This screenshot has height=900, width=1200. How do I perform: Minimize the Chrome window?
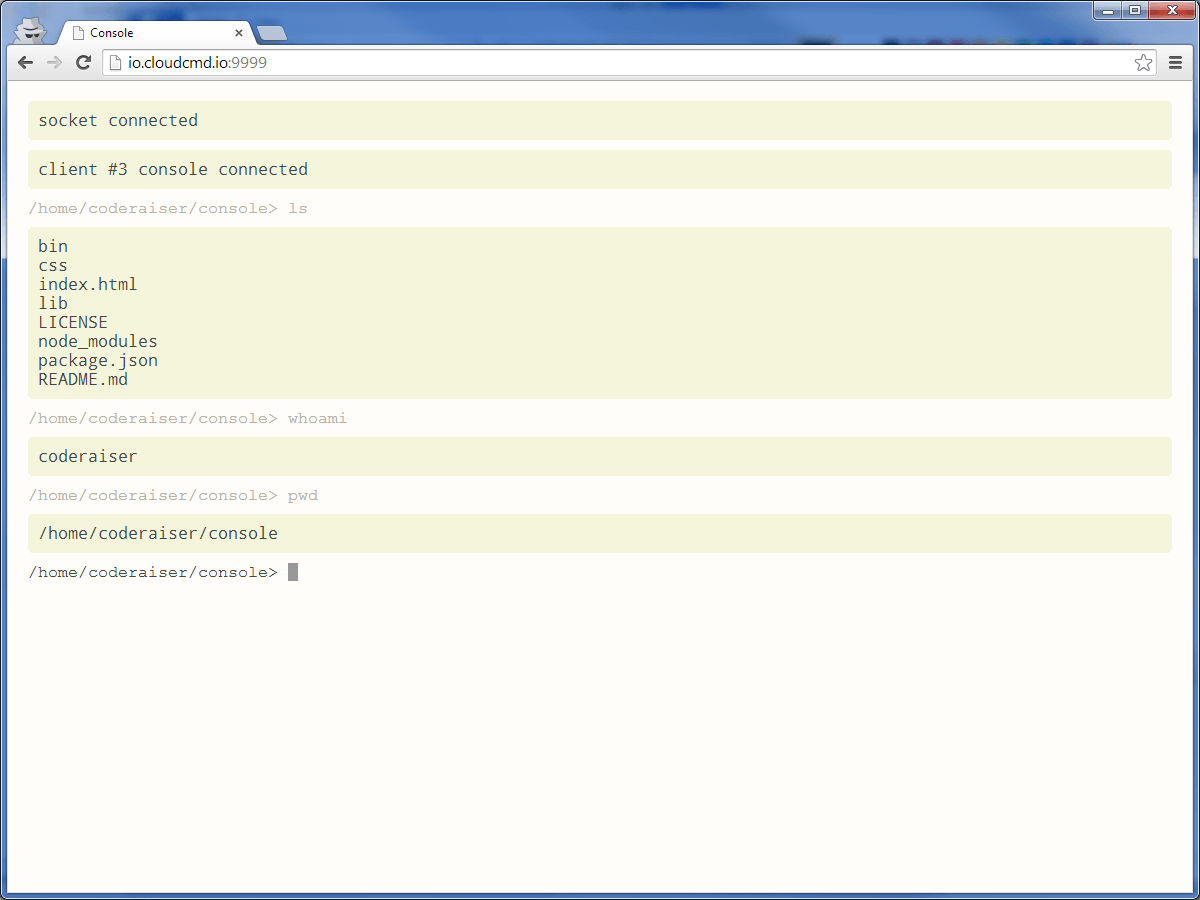click(1108, 10)
